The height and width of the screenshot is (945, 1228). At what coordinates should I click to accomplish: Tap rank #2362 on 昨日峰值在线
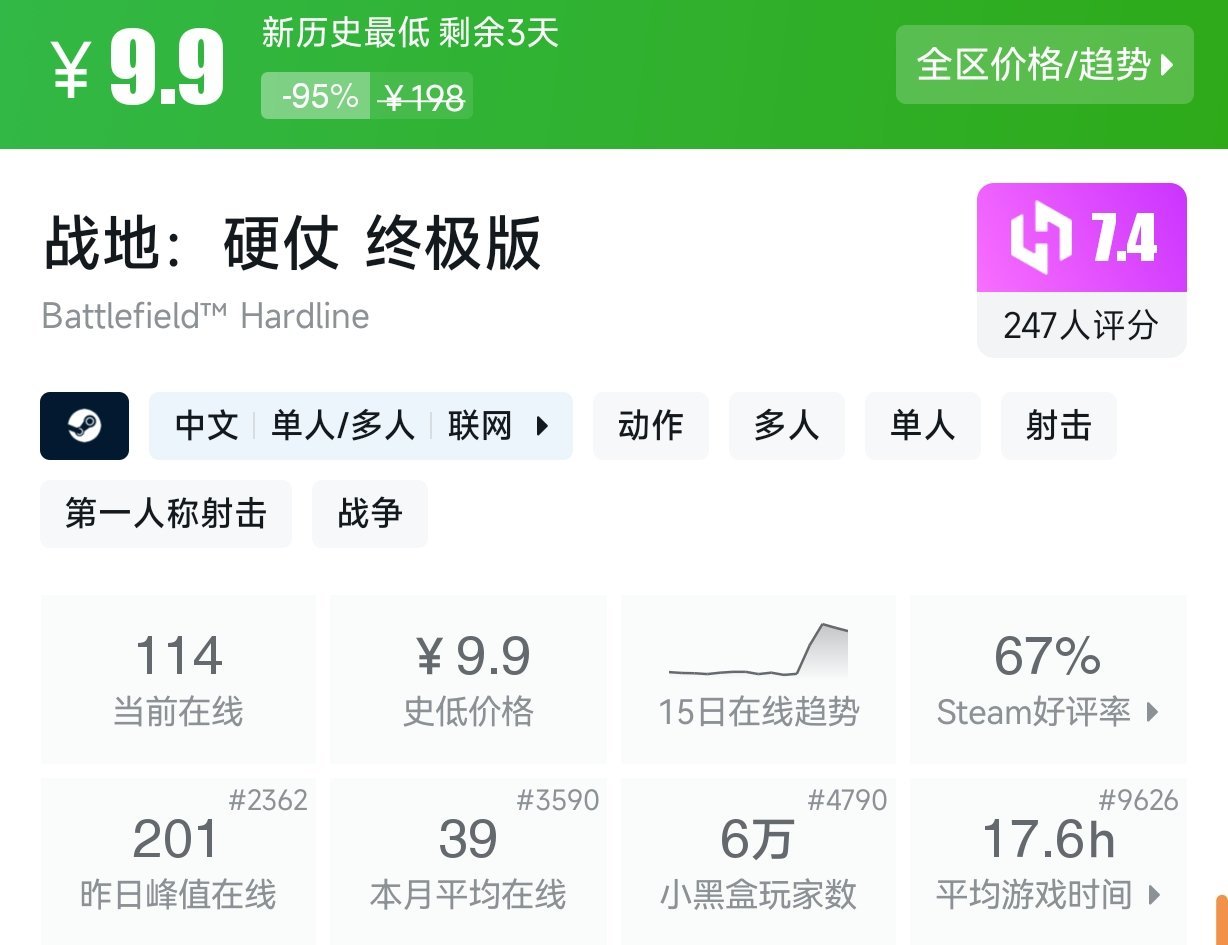[x=268, y=800]
